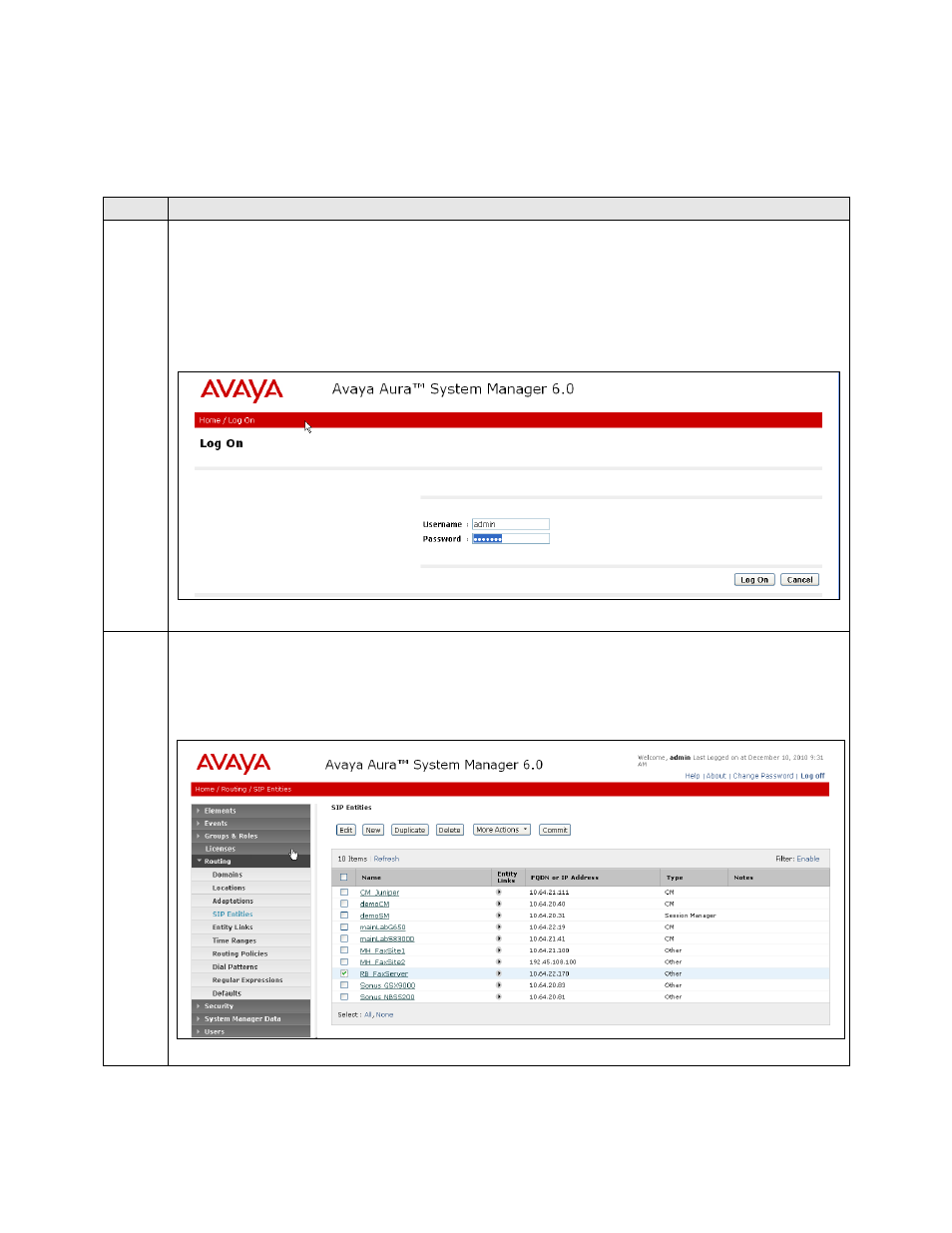This screenshot has height=1233, width=952.
Task: Open Entity Links icon for CM_Juniper row
Action: pyautogui.click(x=499, y=893)
